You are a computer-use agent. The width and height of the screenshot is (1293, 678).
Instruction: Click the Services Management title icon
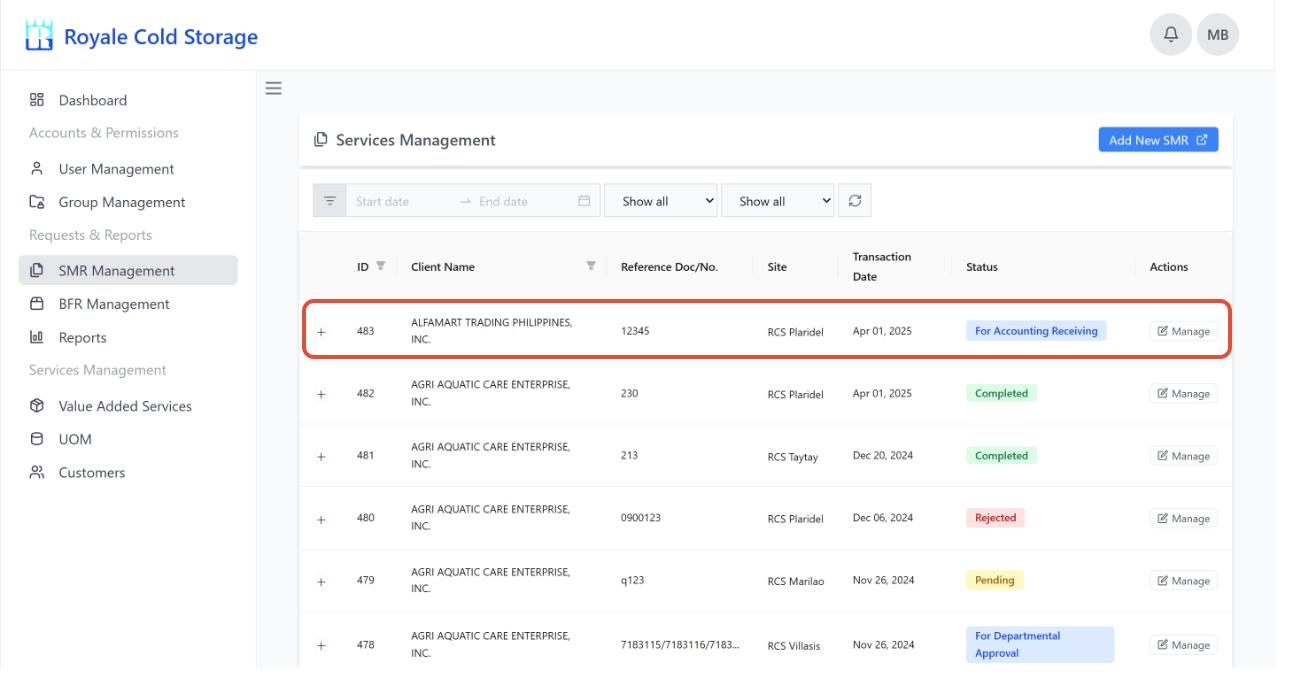tap(321, 140)
